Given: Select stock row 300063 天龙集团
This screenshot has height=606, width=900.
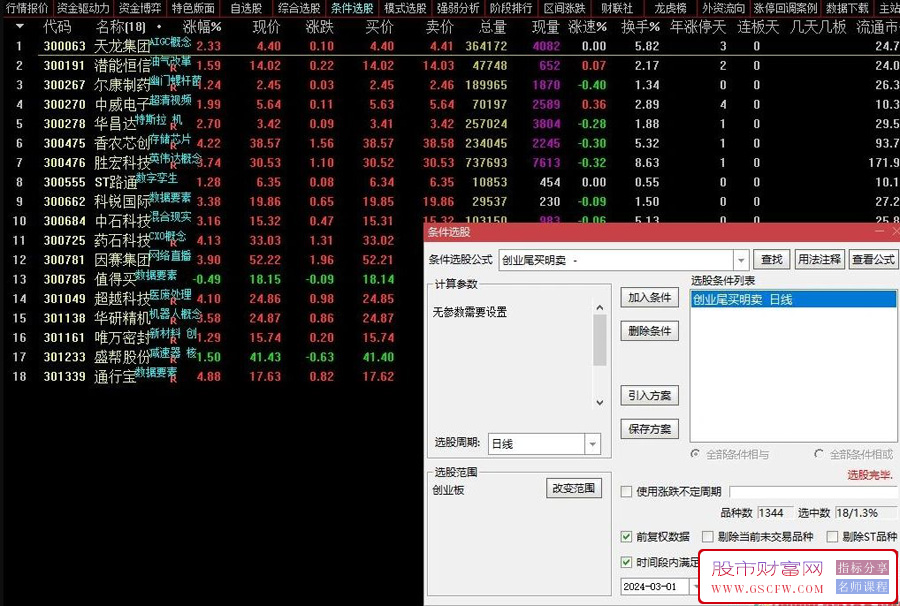Looking at the screenshot, I should [450, 46].
